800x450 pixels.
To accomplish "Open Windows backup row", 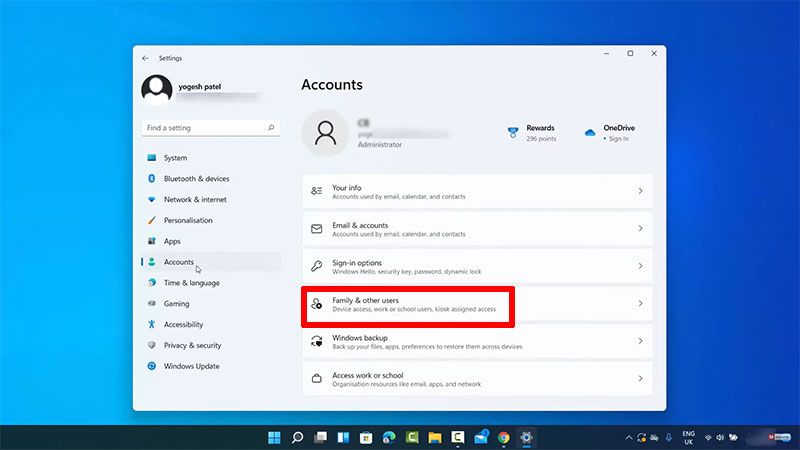I will click(478, 341).
